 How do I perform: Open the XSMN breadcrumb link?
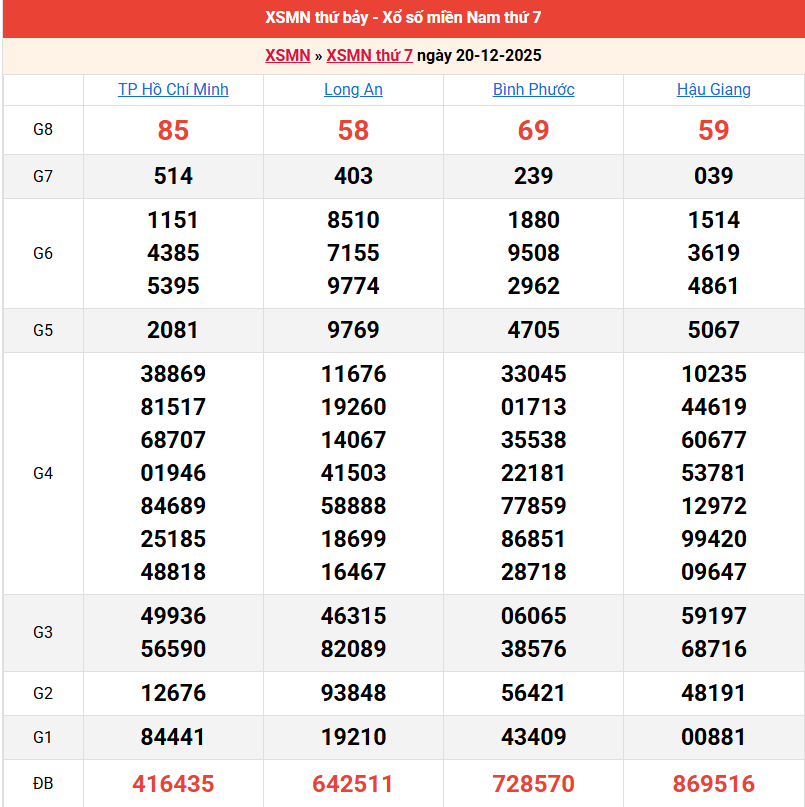pyautogui.click(x=287, y=55)
